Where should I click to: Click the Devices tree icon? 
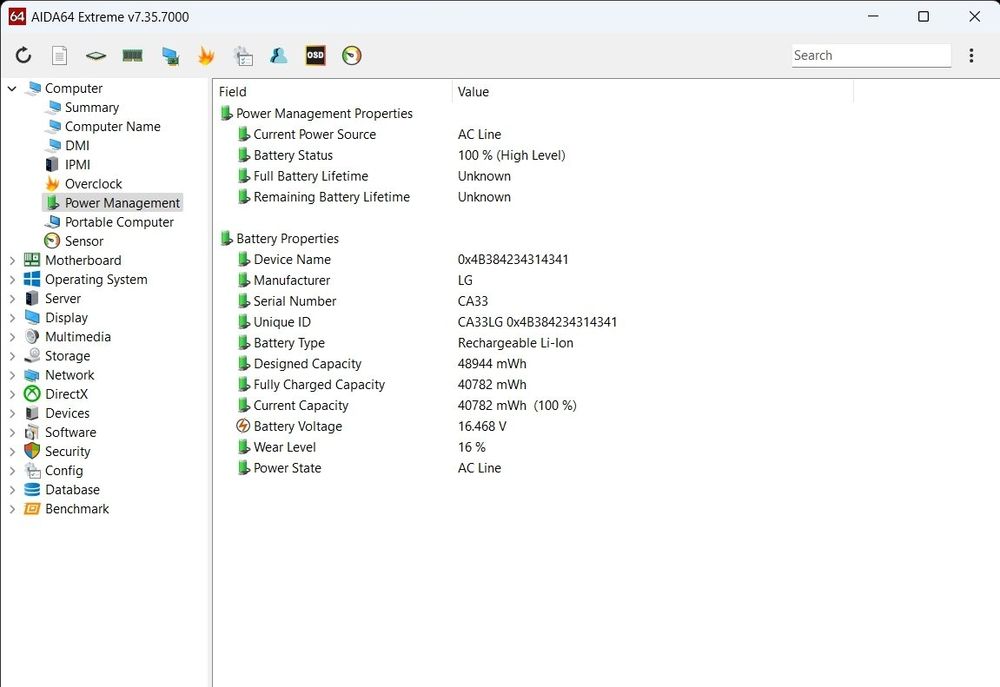tap(32, 413)
